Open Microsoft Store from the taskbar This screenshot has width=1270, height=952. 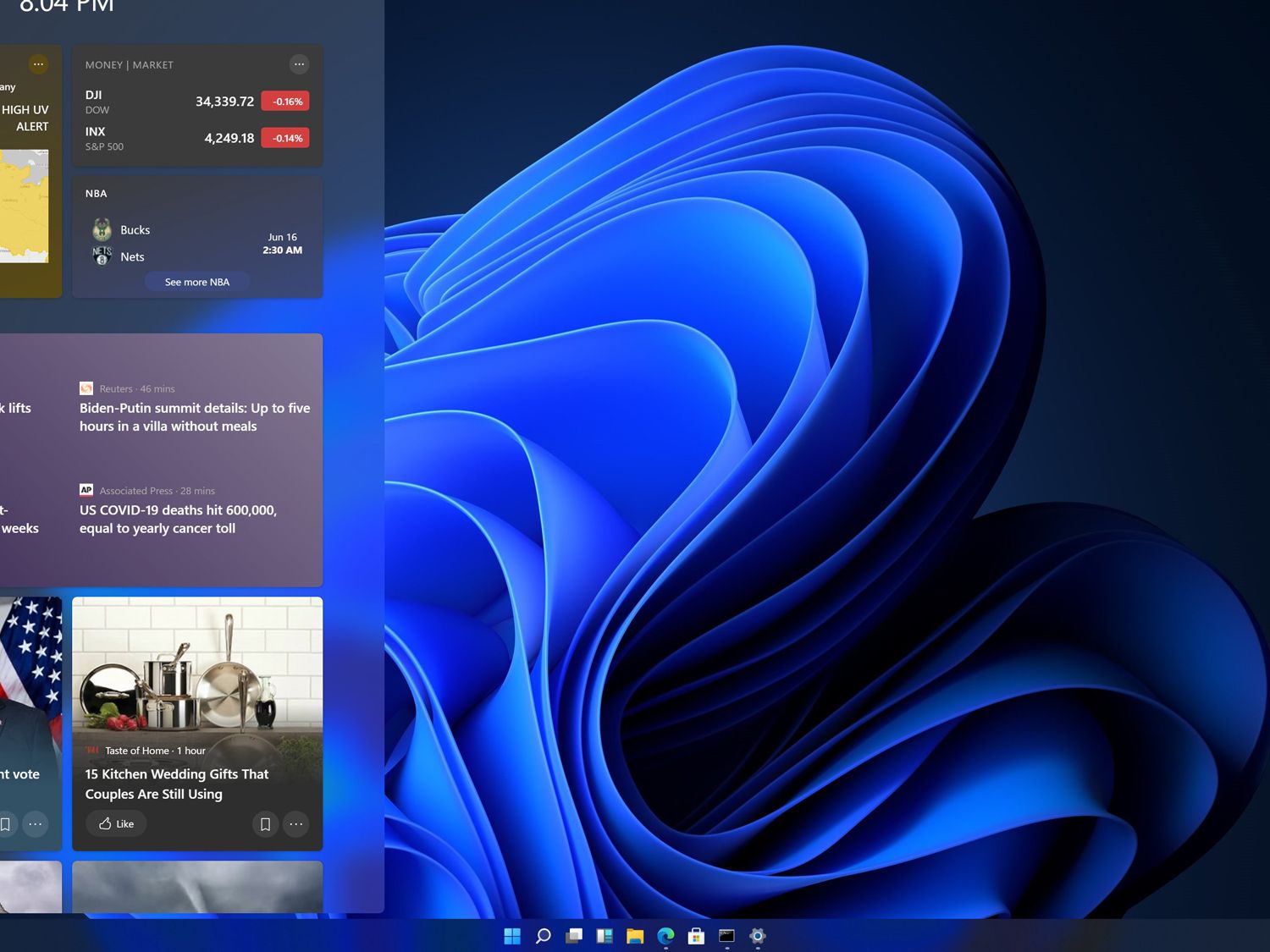[696, 936]
